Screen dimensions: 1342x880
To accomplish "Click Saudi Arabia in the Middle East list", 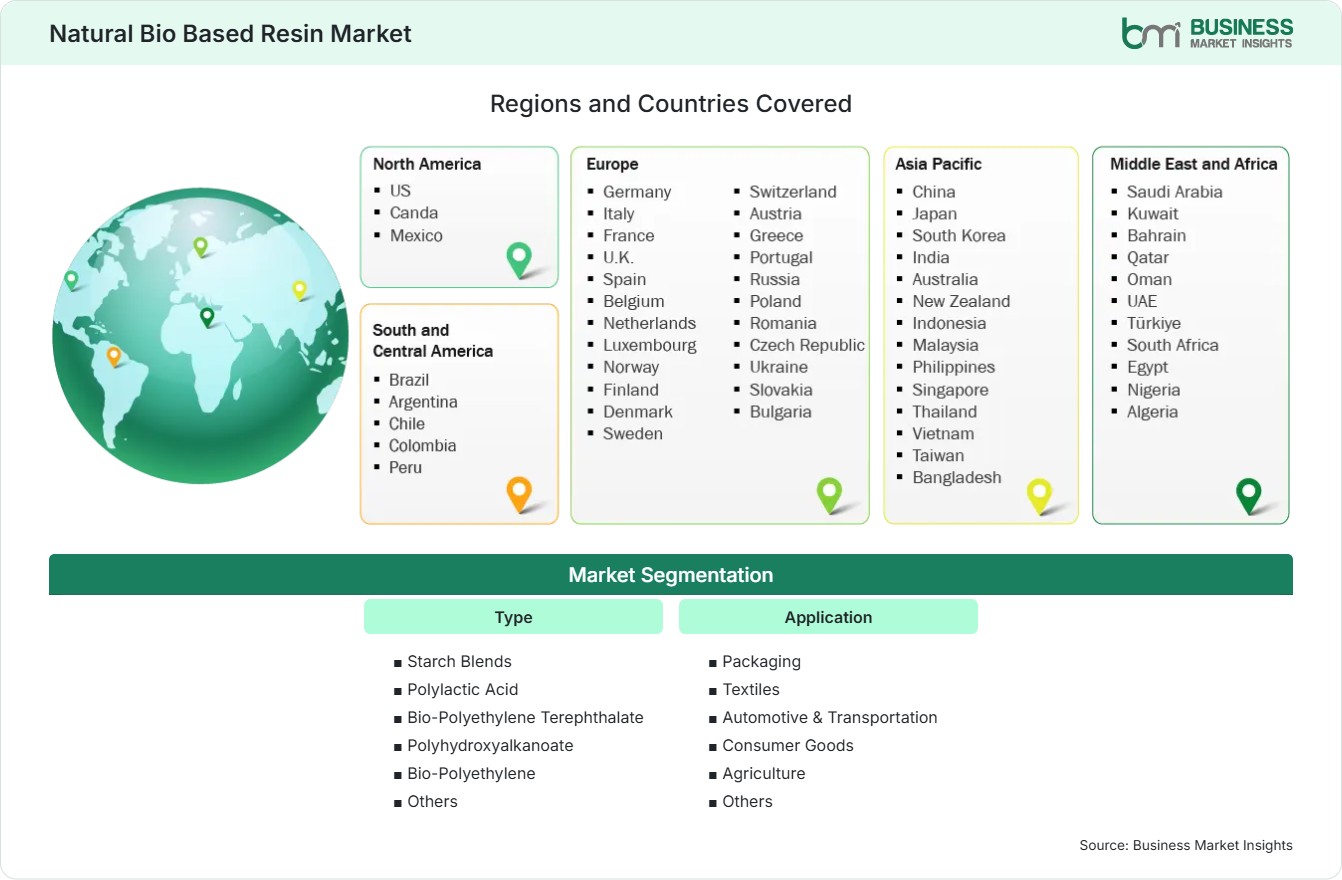I will [1175, 191].
